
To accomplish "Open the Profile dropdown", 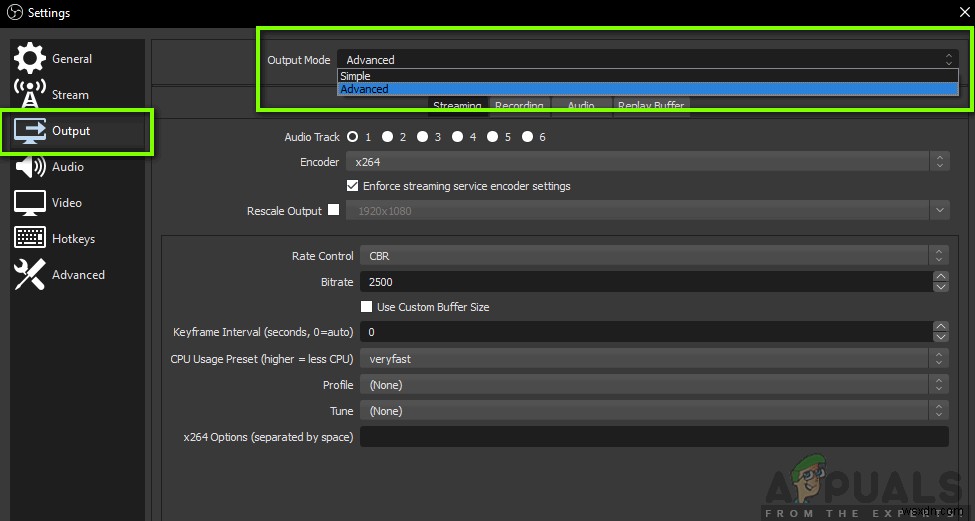I will (654, 385).
